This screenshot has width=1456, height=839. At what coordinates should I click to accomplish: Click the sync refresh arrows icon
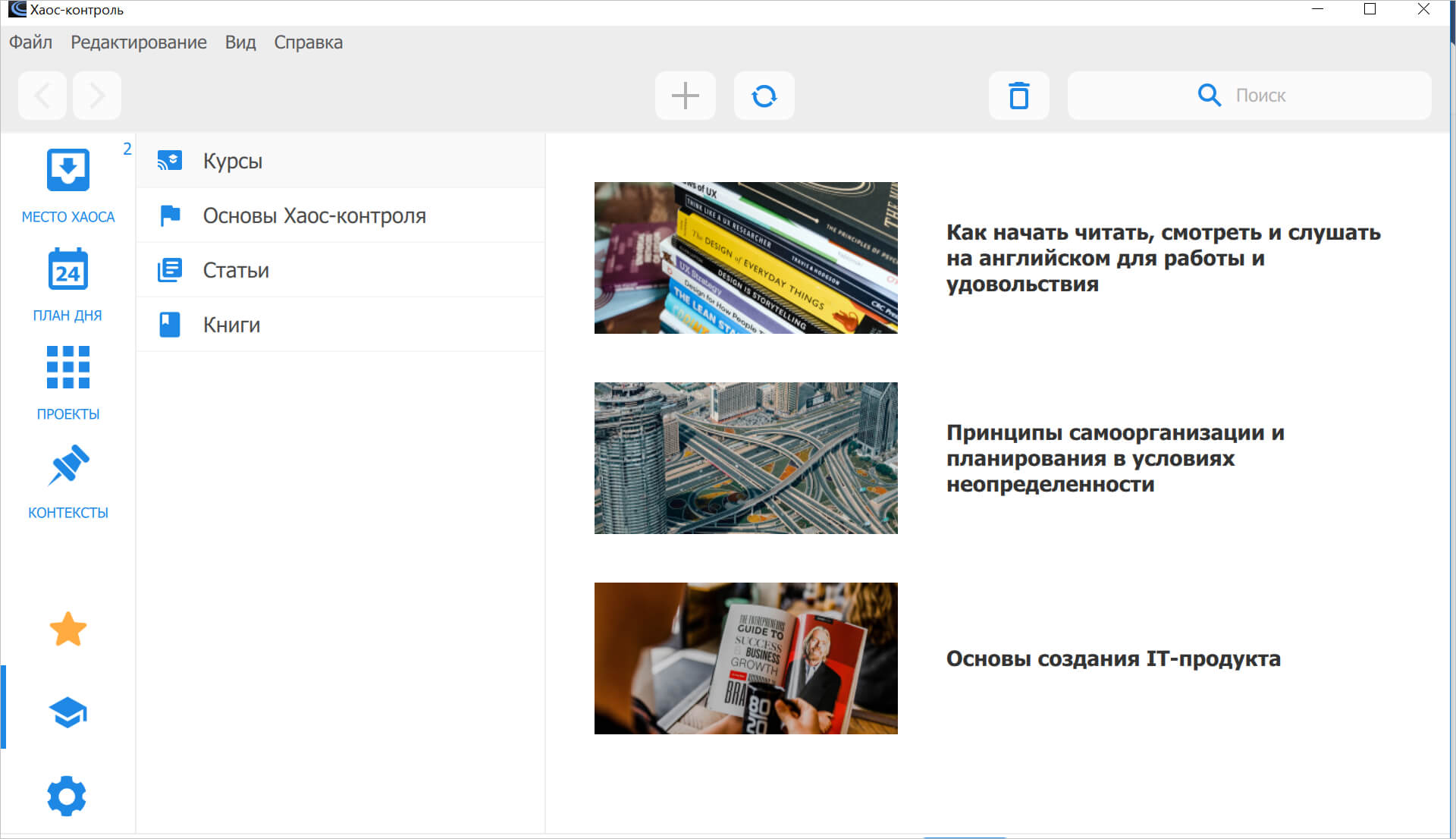(x=764, y=96)
